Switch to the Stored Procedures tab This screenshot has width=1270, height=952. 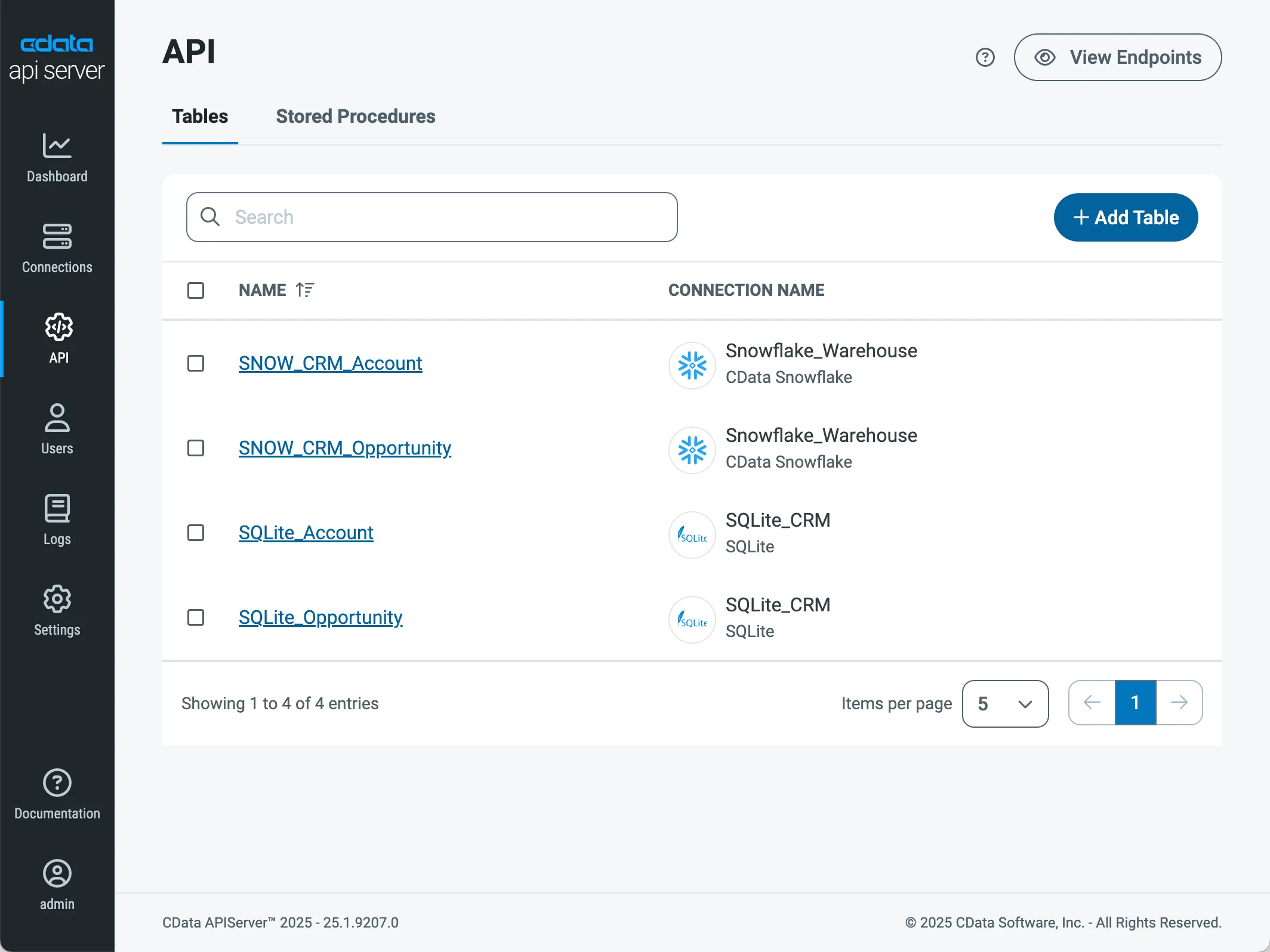click(x=356, y=116)
